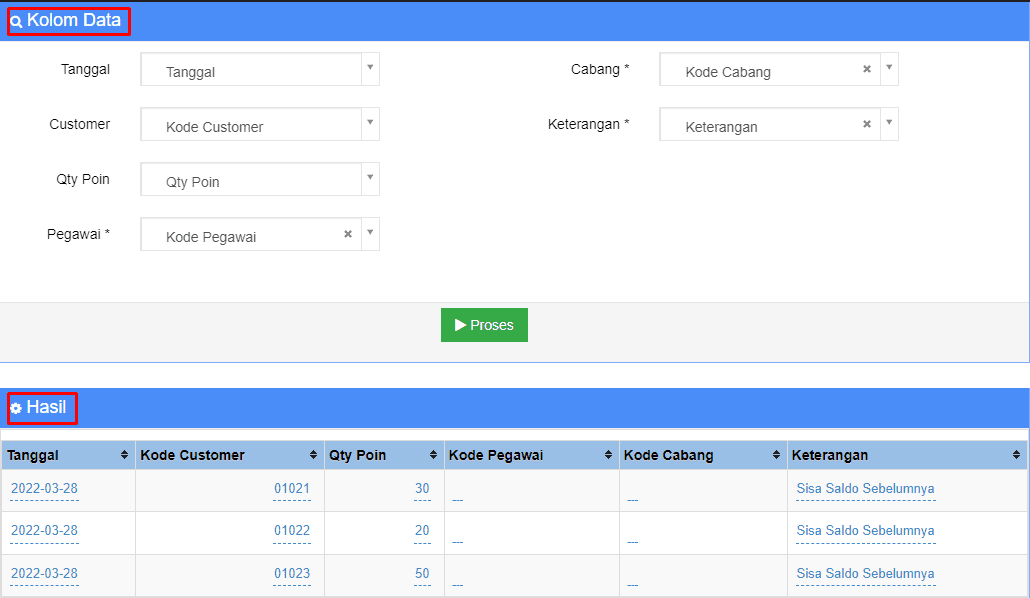Click the magnifier icon beside Kolom Data
Viewport: 1030px width, 598px height.
click(x=16, y=21)
